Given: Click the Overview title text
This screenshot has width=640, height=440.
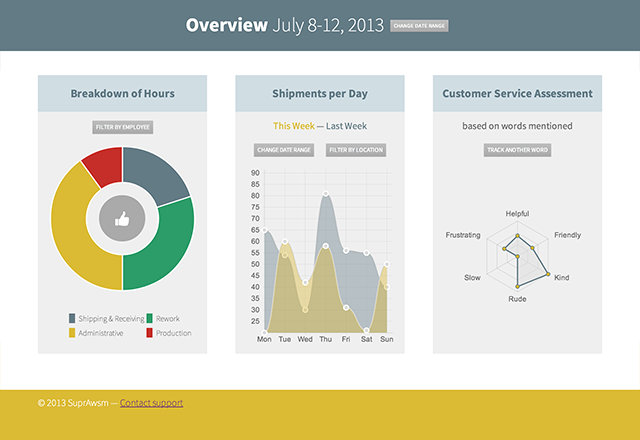Looking at the screenshot, I should [x=227, y=25].
